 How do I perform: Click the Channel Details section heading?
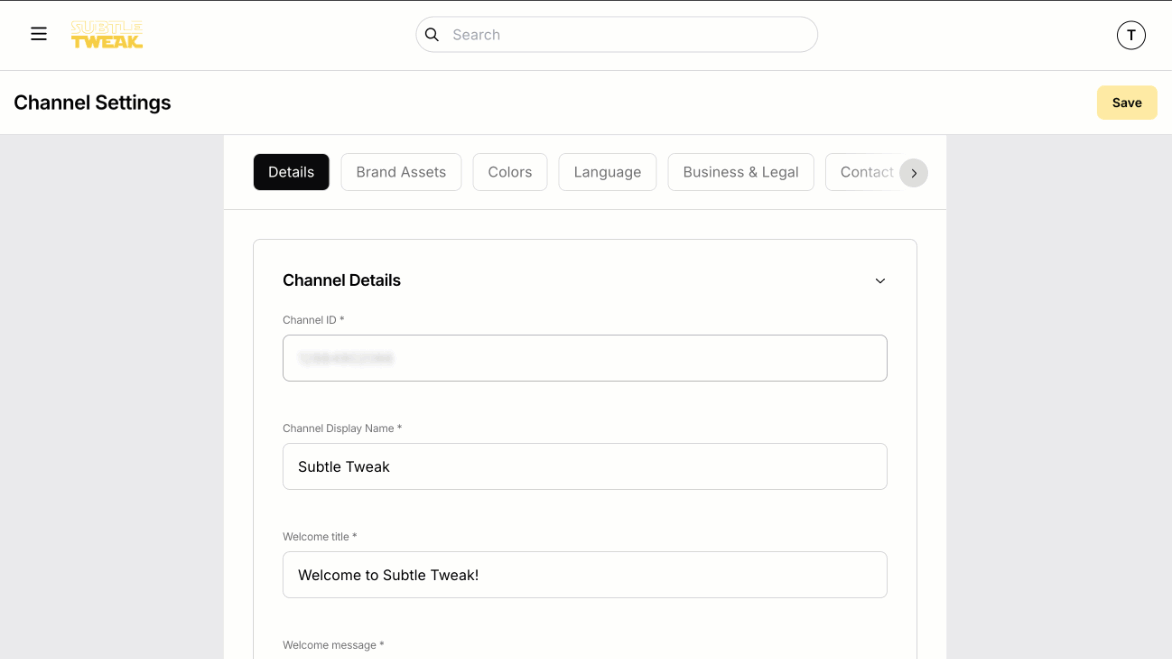click(342, 280)
